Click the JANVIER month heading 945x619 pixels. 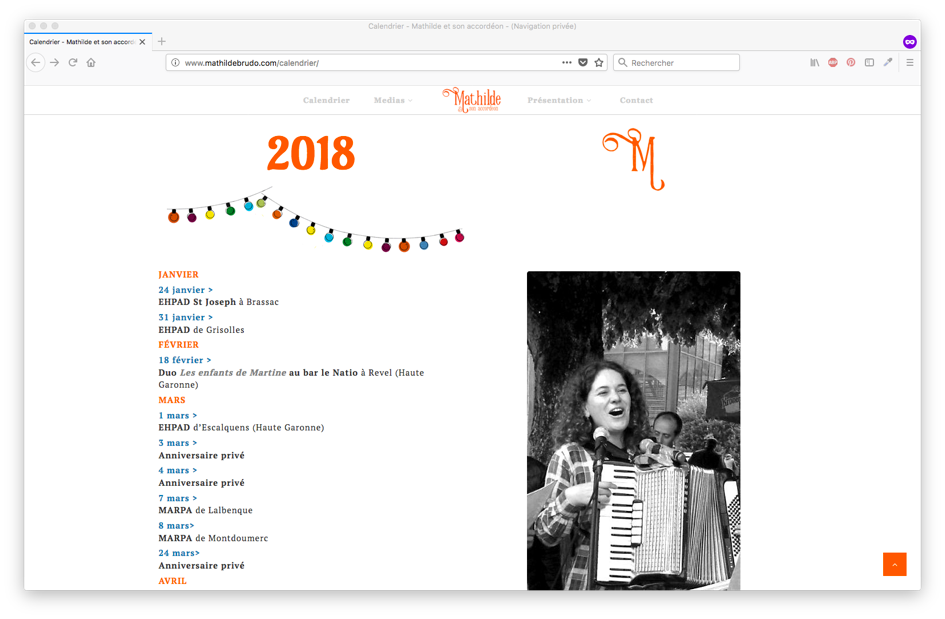tap(178, 275)
